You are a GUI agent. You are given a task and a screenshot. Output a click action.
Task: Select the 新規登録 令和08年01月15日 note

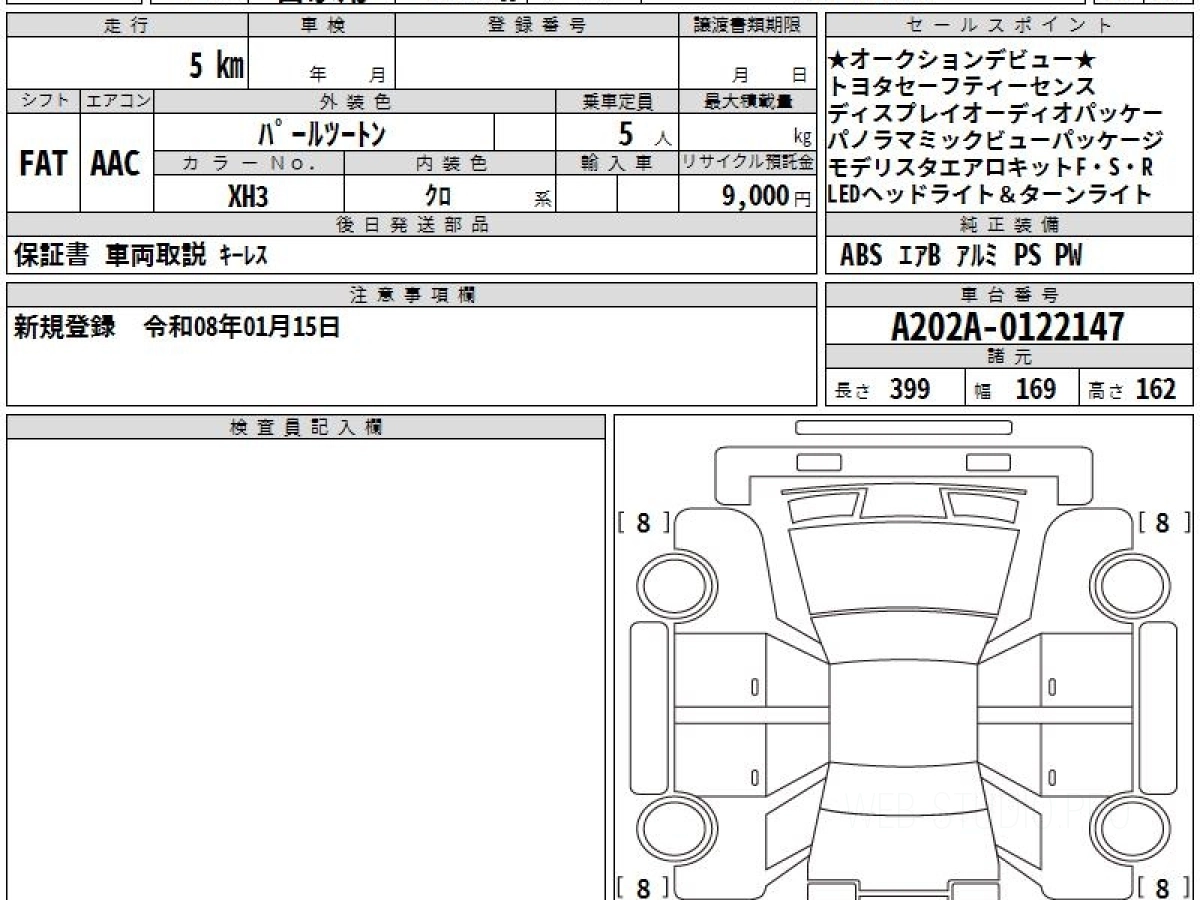pyautogui.click(x=177, y=326)
